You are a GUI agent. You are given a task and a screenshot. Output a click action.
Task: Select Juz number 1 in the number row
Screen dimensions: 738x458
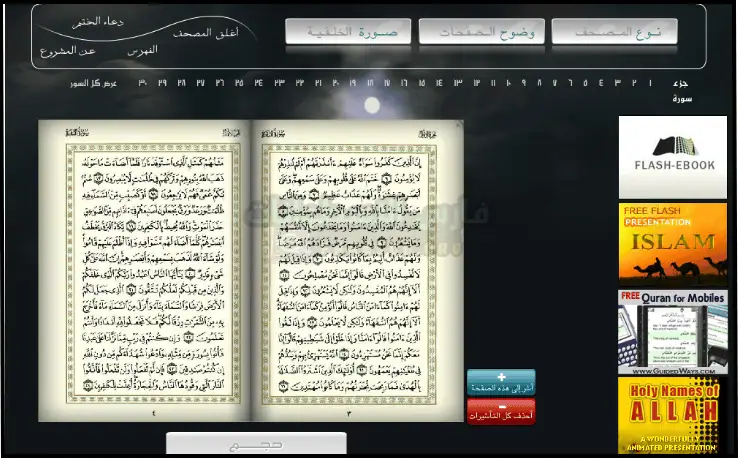click(x=650, y=83)
